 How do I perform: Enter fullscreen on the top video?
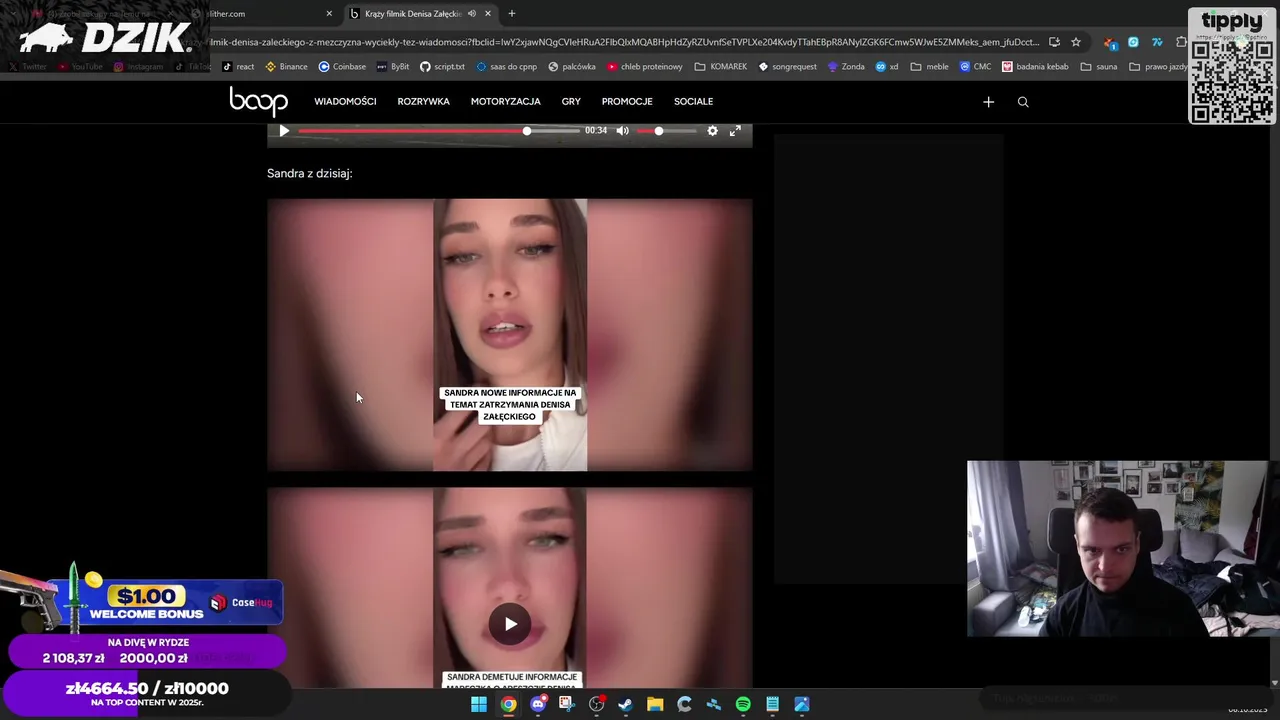(x=735, y=131)
